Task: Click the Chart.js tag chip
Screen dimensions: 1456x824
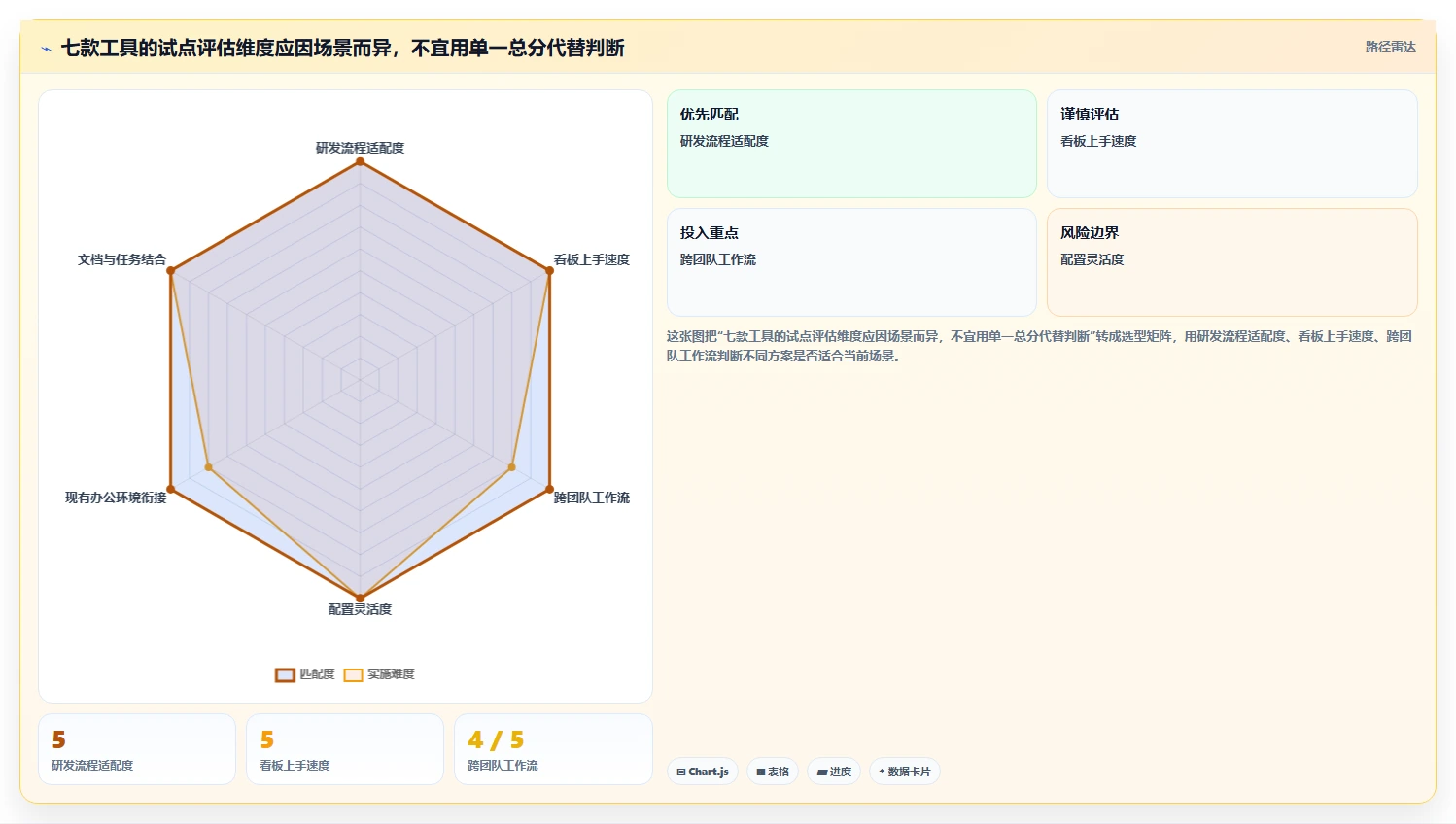Action: click(703, 772)
